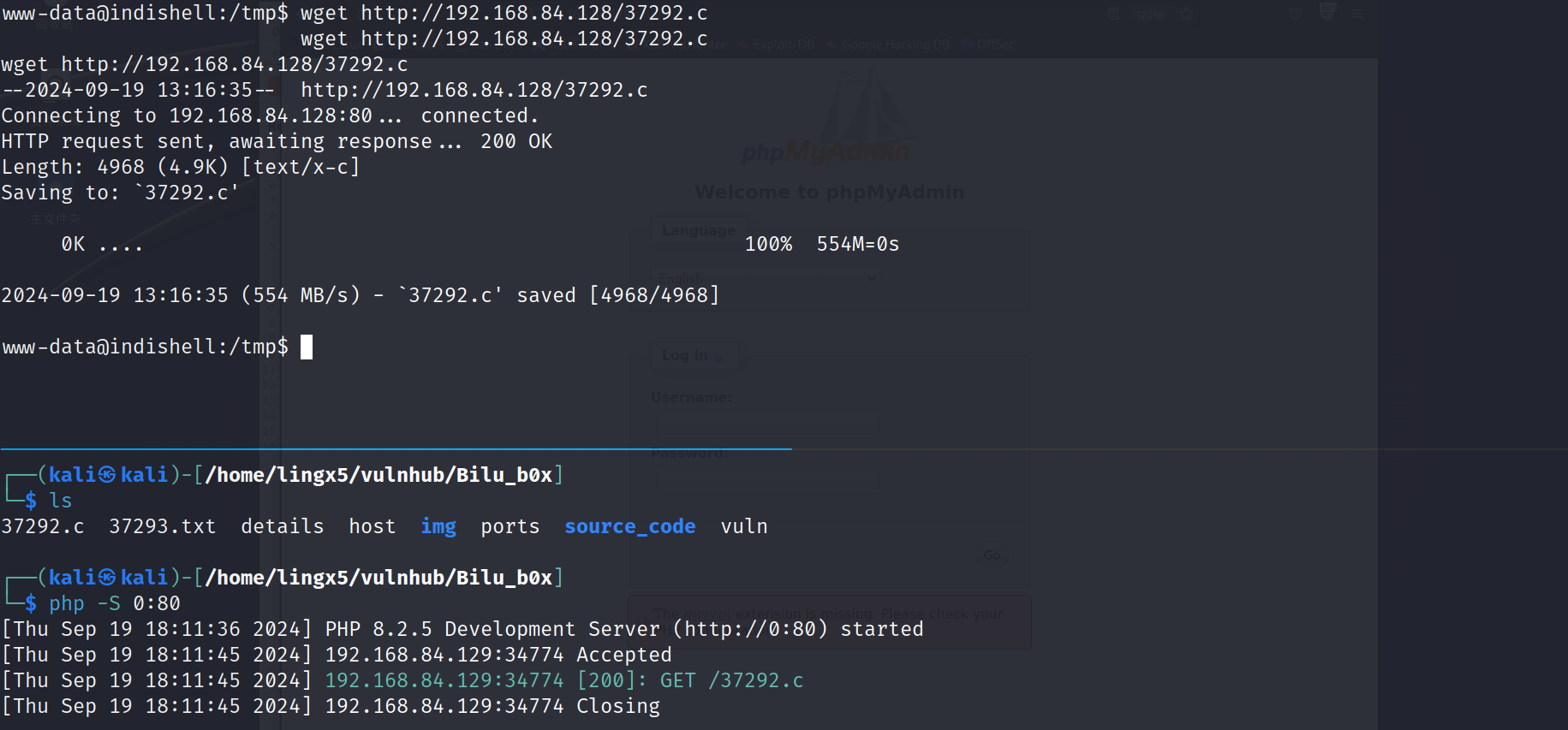Click '37293.txt' in the ls listing
The image size is (1568, 730).
[x=163, y=526]
